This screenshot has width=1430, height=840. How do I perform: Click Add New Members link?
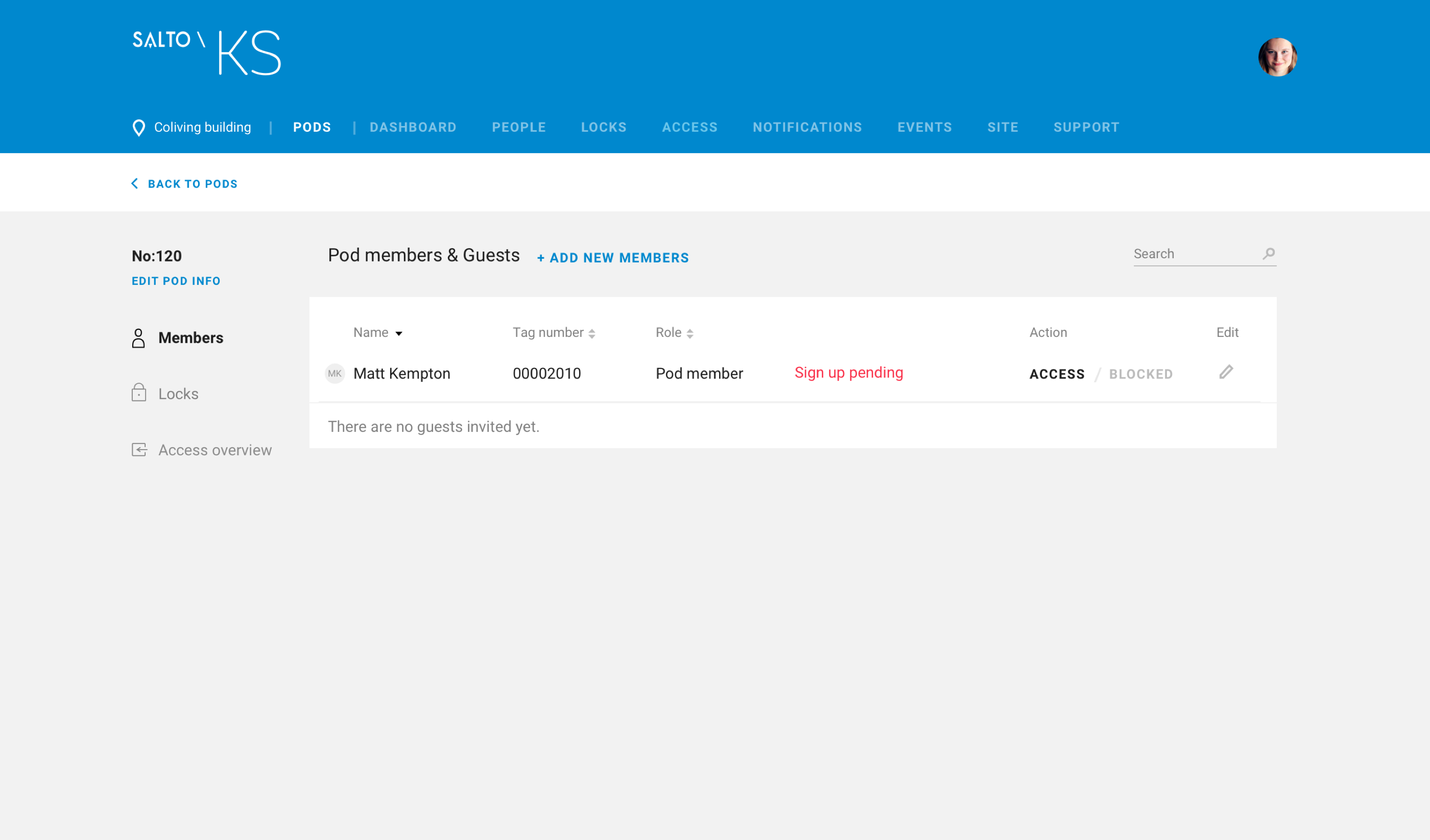(x=613, y=258)
